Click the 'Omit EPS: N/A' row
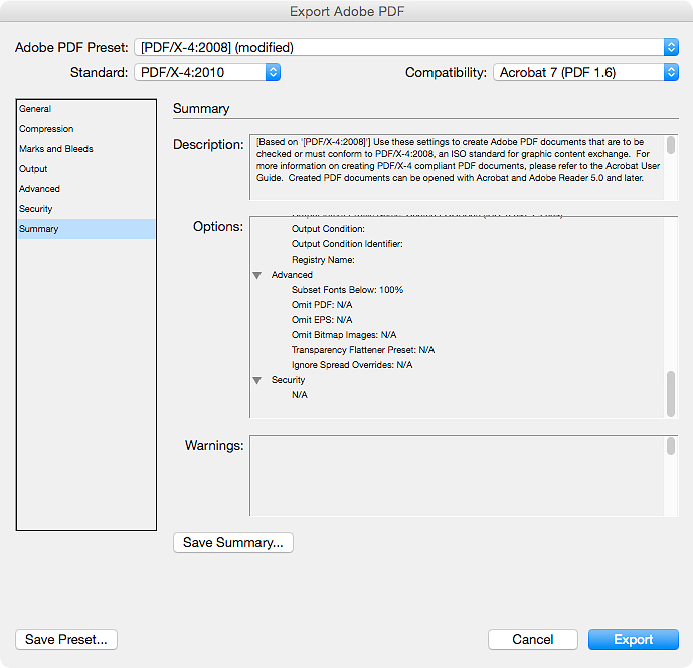The width and height of the screenshot is (693, 668). [x=322, y=320]
